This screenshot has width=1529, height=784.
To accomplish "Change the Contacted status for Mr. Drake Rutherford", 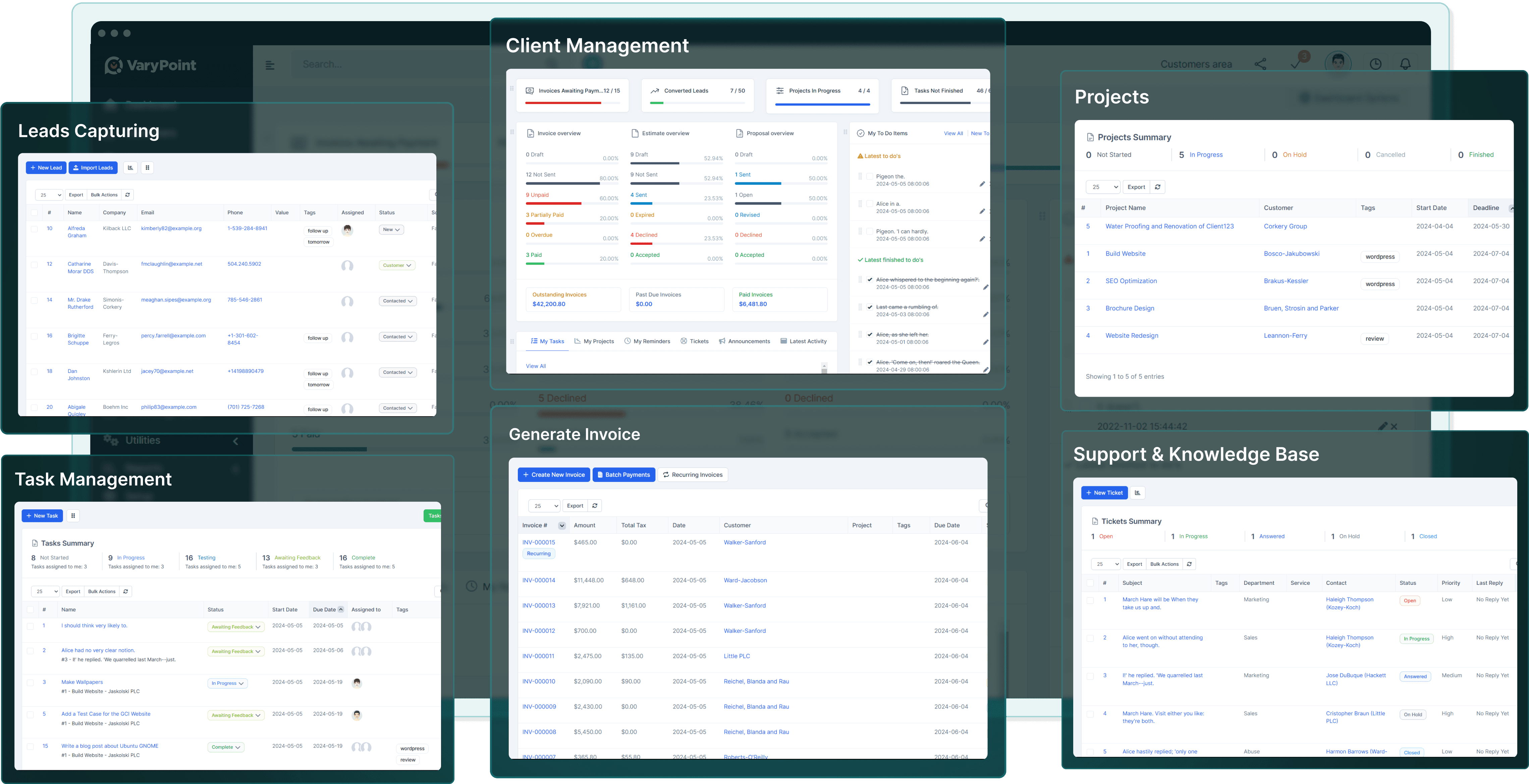I will [x=398, y=301].
